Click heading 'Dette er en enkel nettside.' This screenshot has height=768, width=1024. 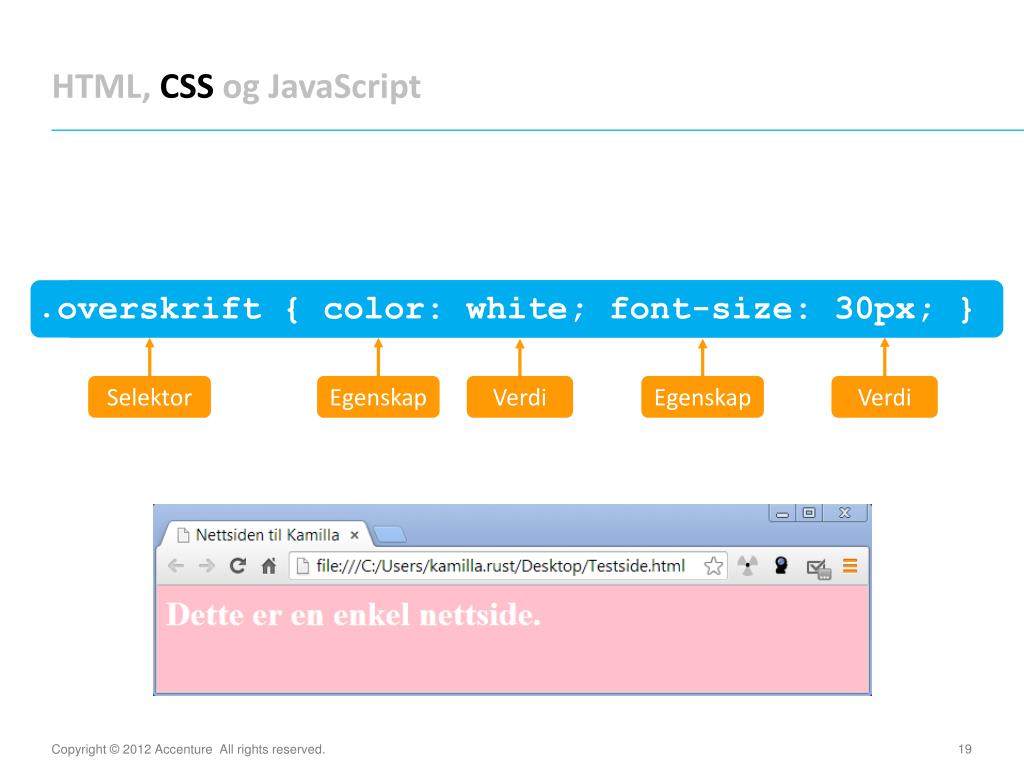354,615
